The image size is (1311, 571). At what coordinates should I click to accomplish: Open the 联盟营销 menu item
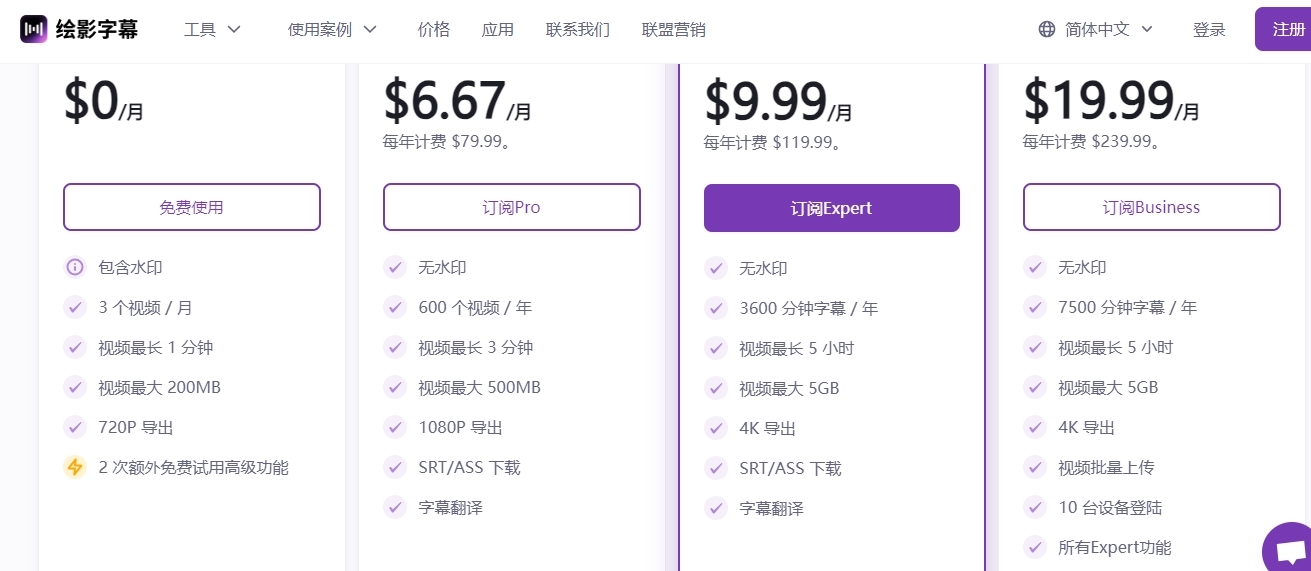click(x=674, y=29)
